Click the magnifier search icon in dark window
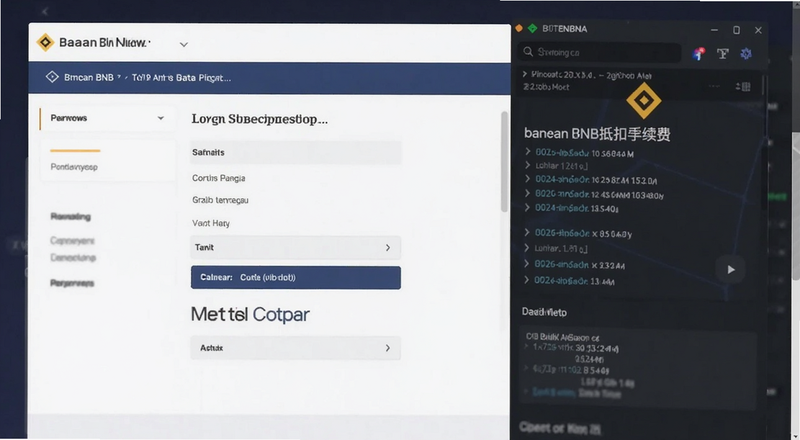Image resolution: width=800 pixels, height=440 pixels. pos(528,52)
